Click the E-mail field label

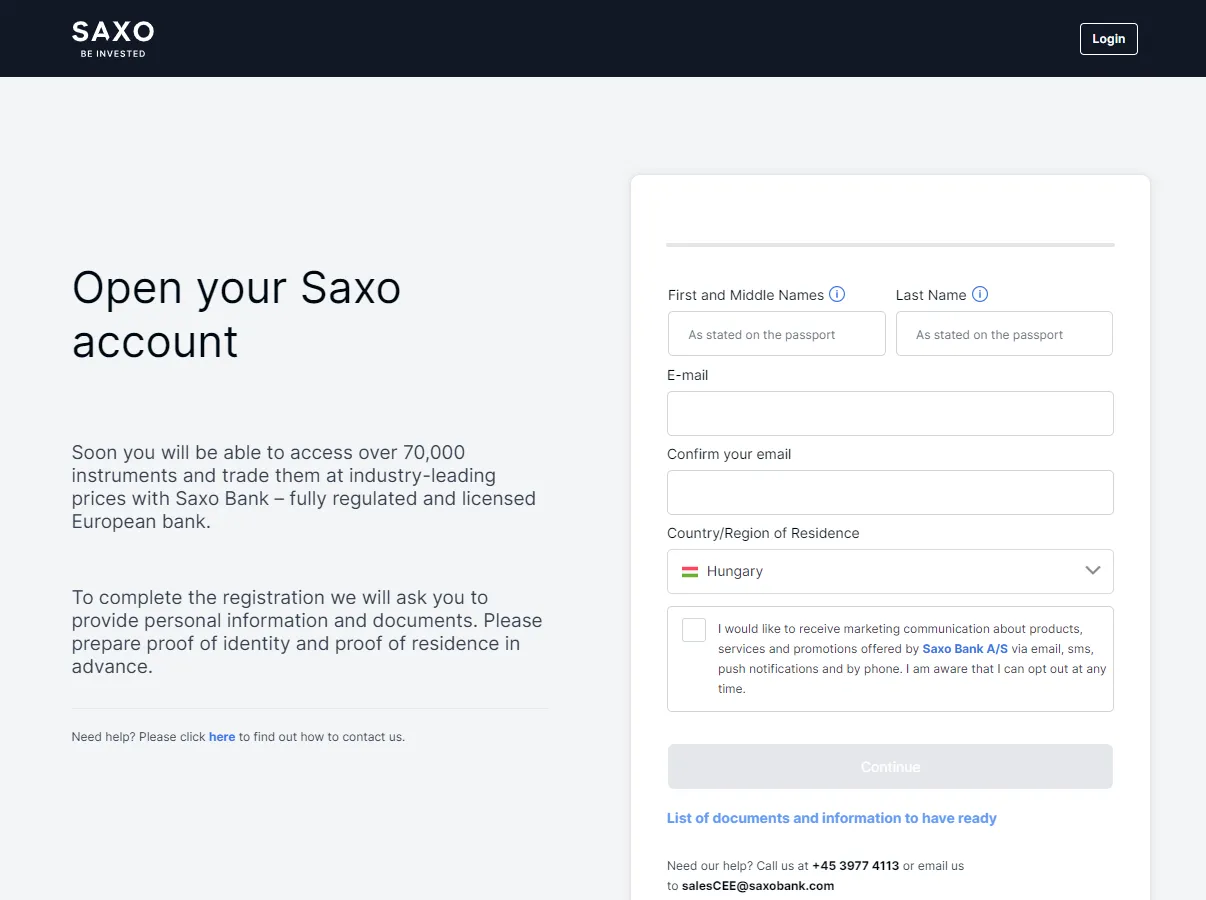pos(688,375)
